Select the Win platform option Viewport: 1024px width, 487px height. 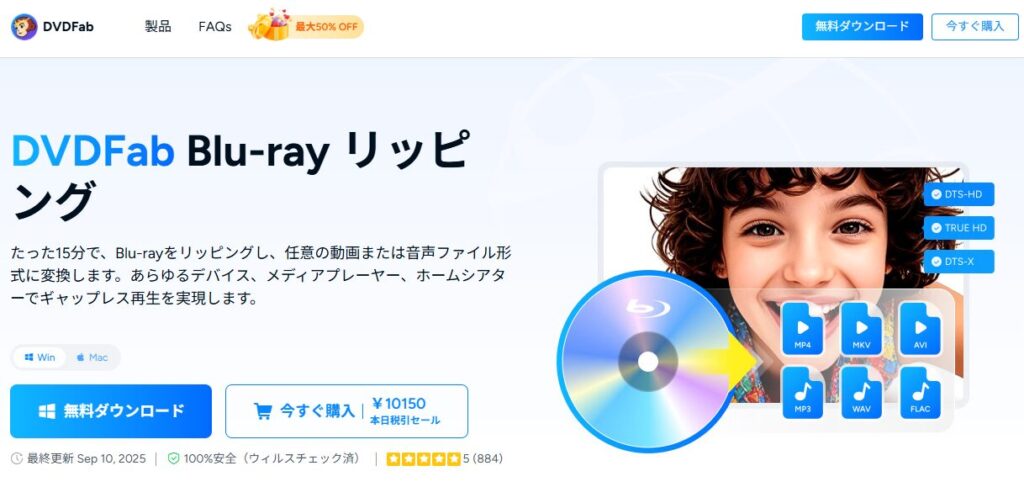[40, 357]
